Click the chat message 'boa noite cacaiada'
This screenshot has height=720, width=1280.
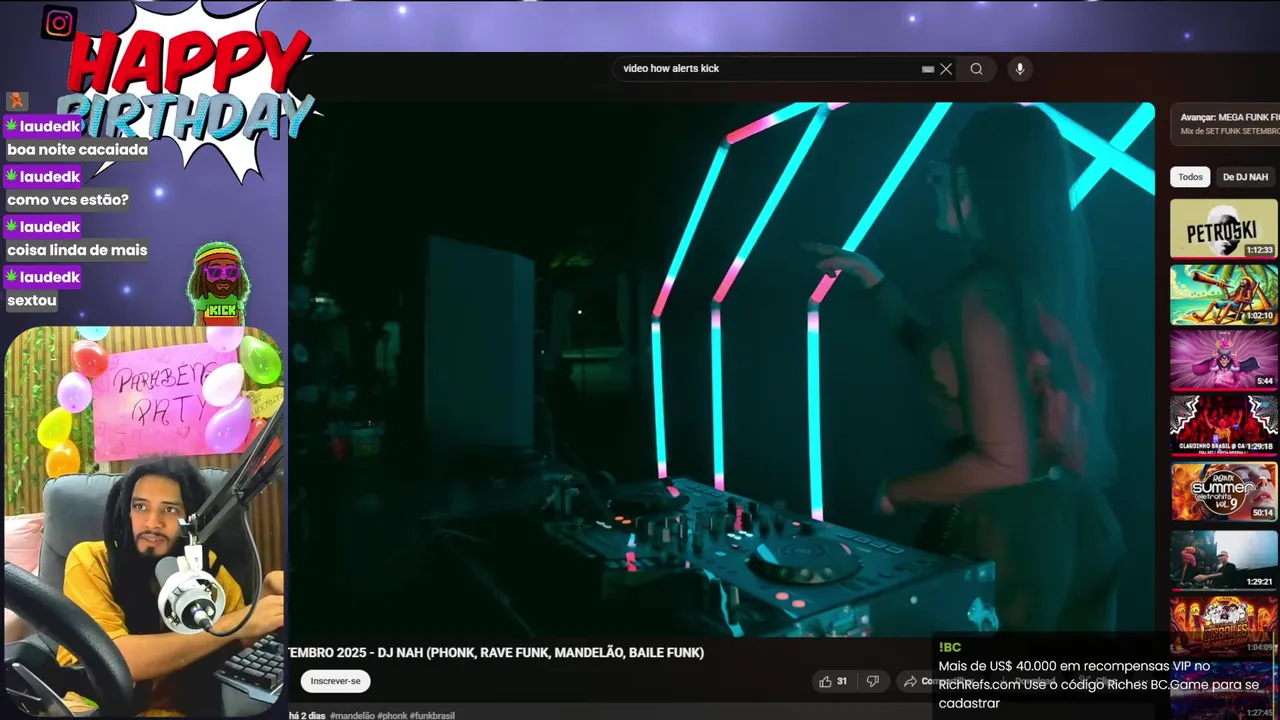pos(77,150)
